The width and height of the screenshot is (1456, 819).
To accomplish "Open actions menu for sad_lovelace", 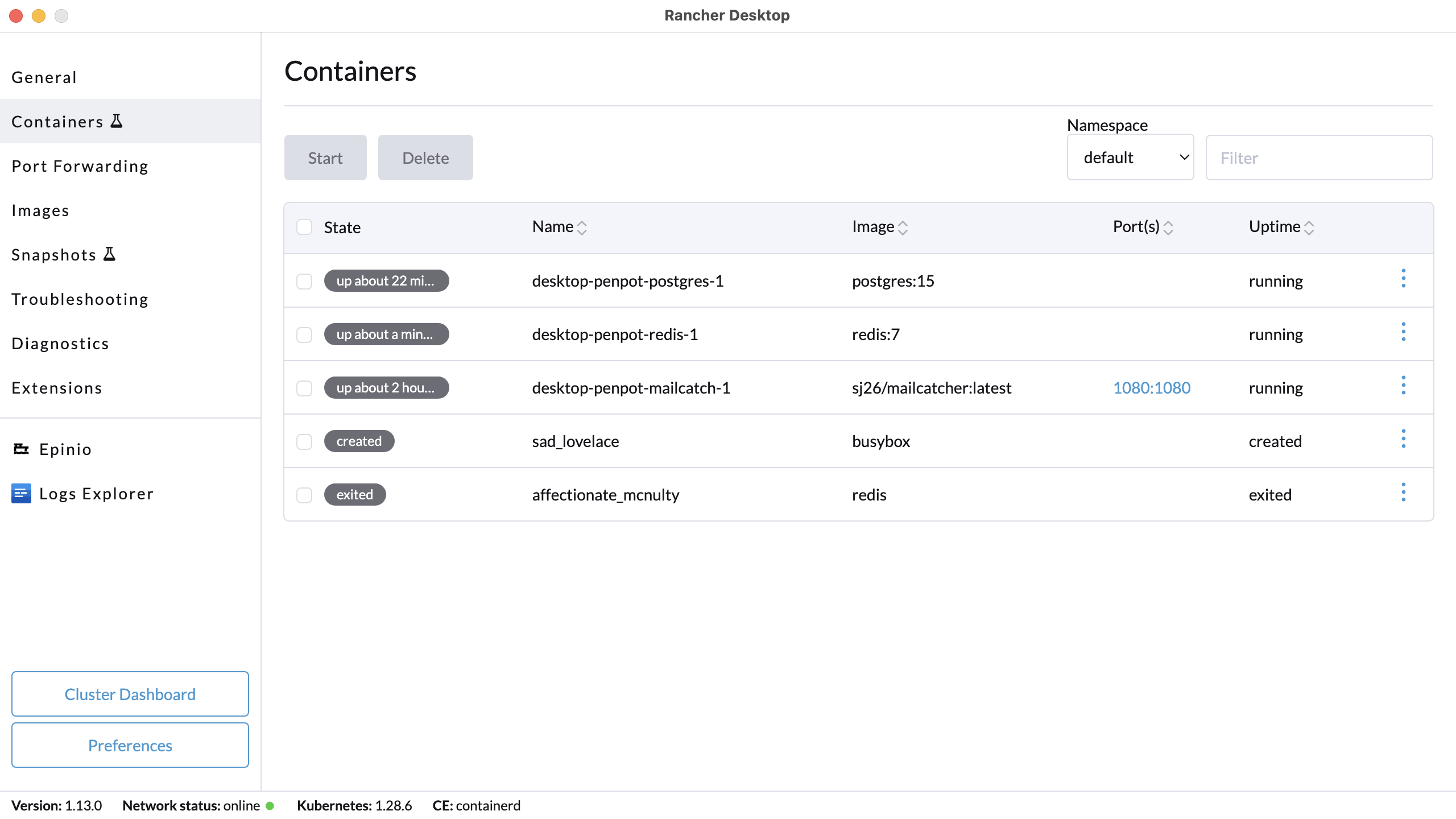I will pos(1403,439).
